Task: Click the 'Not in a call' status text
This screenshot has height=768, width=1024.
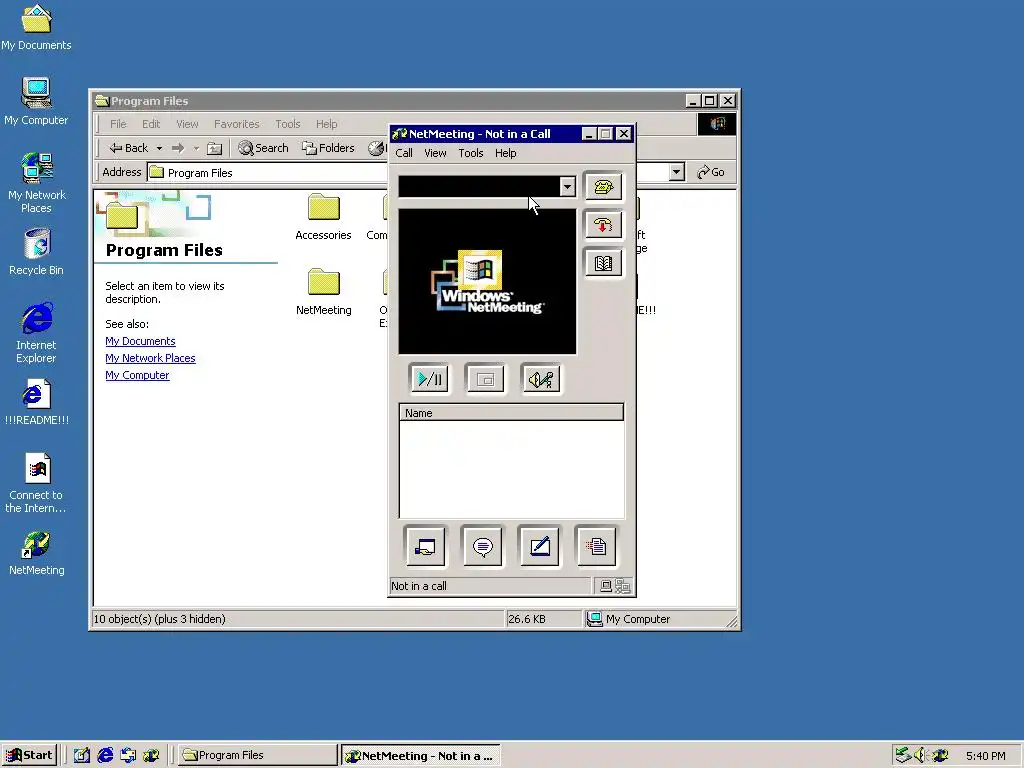Action: [x=419, y=586]
